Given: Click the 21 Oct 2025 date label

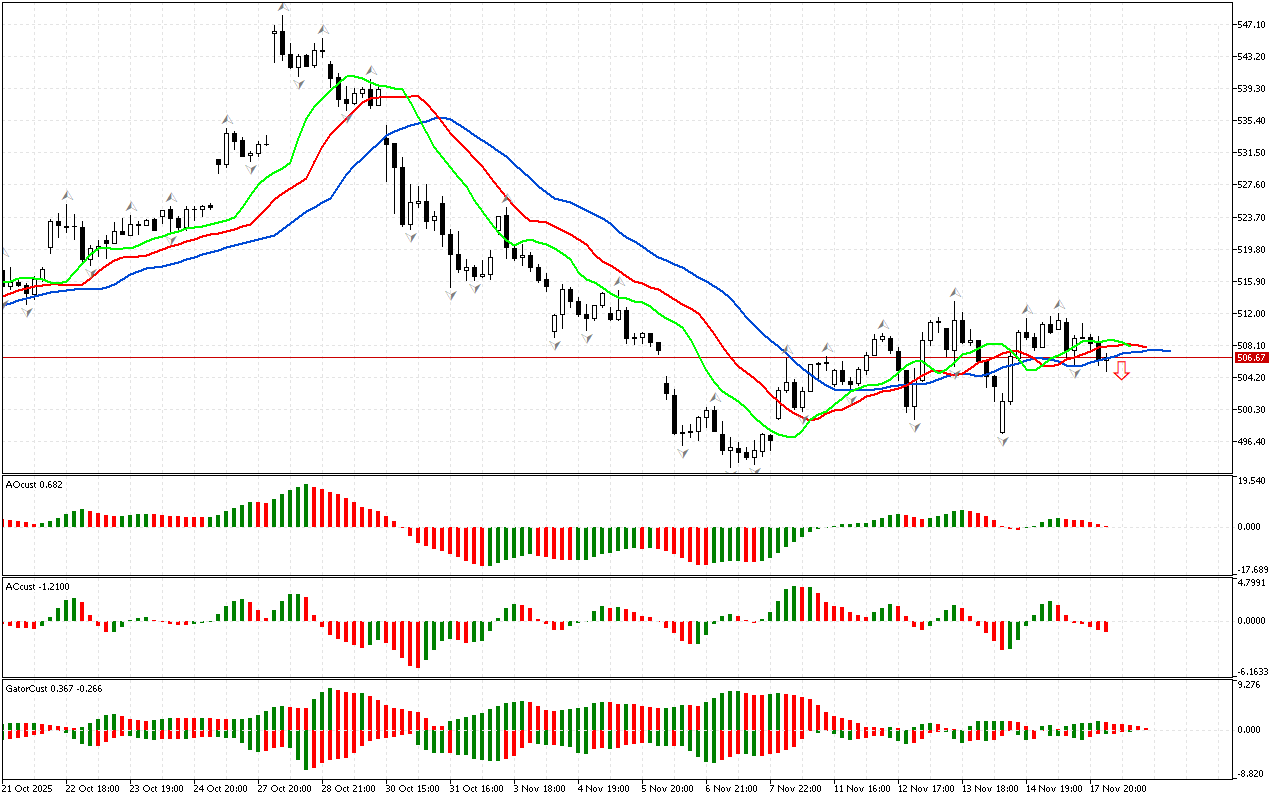Looking at the screenshot, I should [x=30, y=788].
